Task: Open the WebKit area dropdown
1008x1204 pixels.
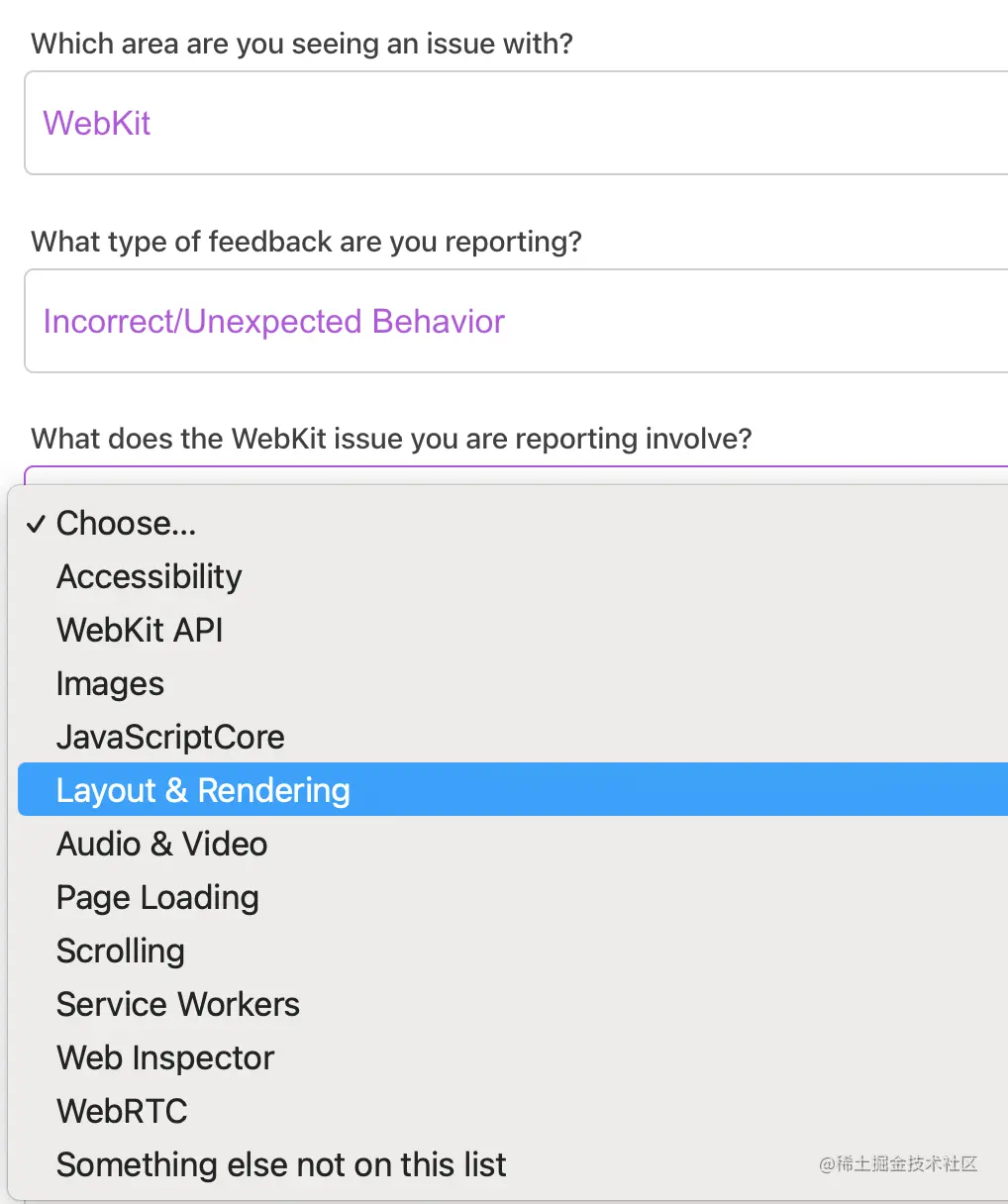Action: pos(515,123)
